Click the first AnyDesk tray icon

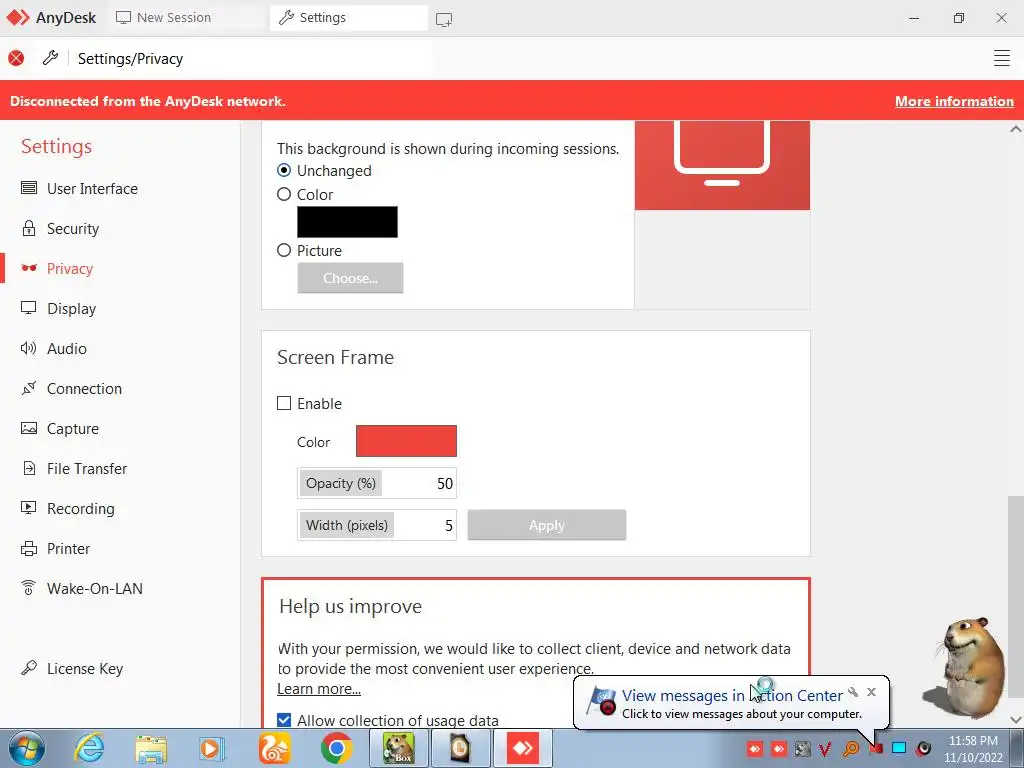(755, 748)
